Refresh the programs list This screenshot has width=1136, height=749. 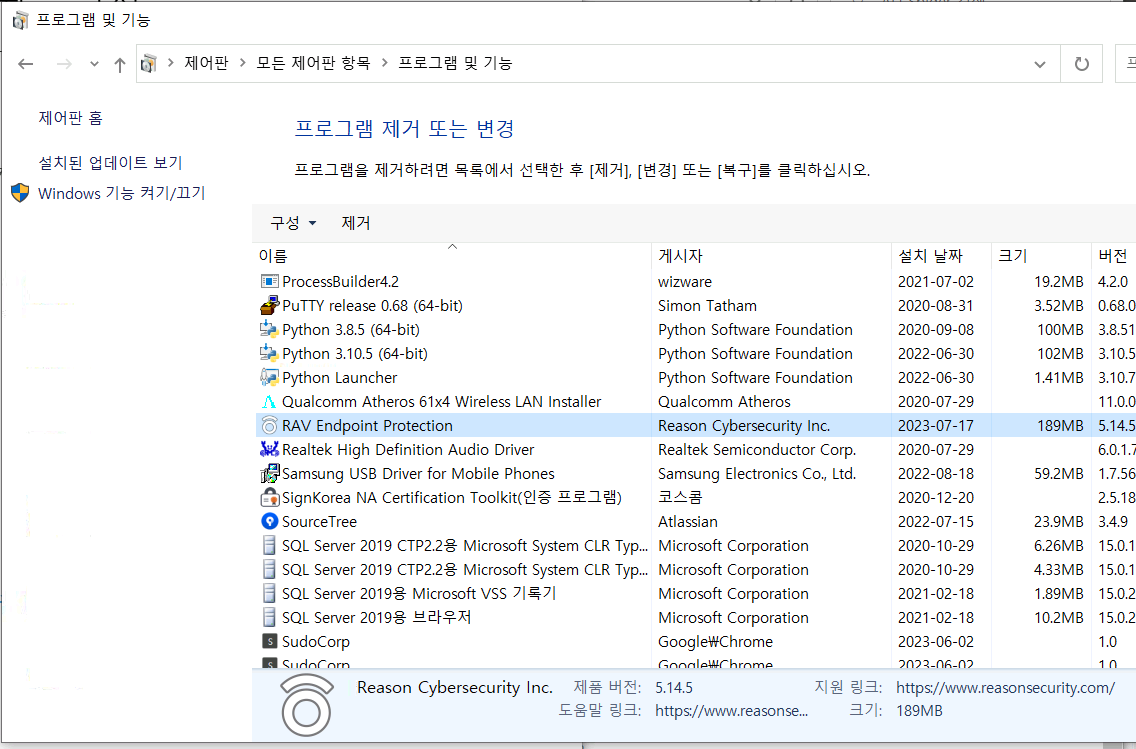point(1082,64)
